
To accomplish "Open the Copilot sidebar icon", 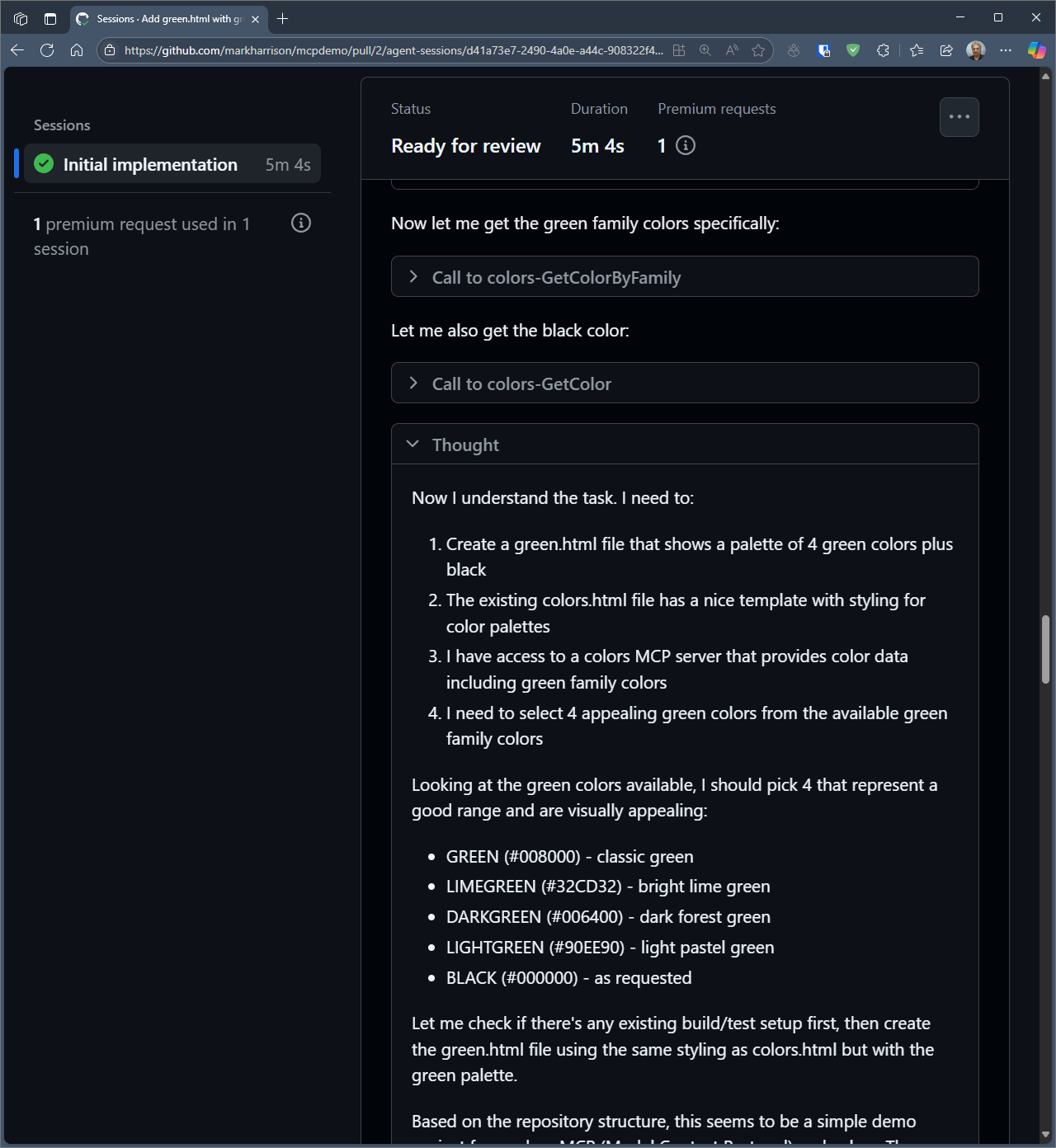I will 1036,50.
